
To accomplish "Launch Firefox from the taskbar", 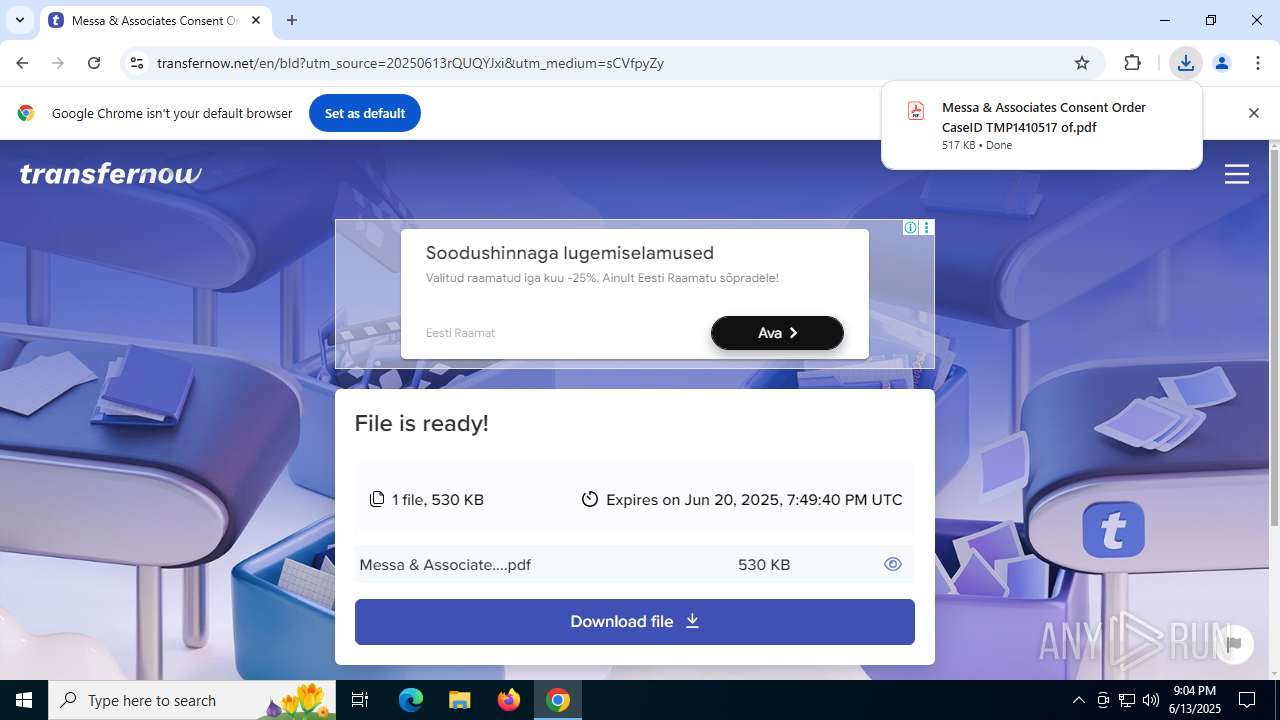I will (x=509, y=700).
